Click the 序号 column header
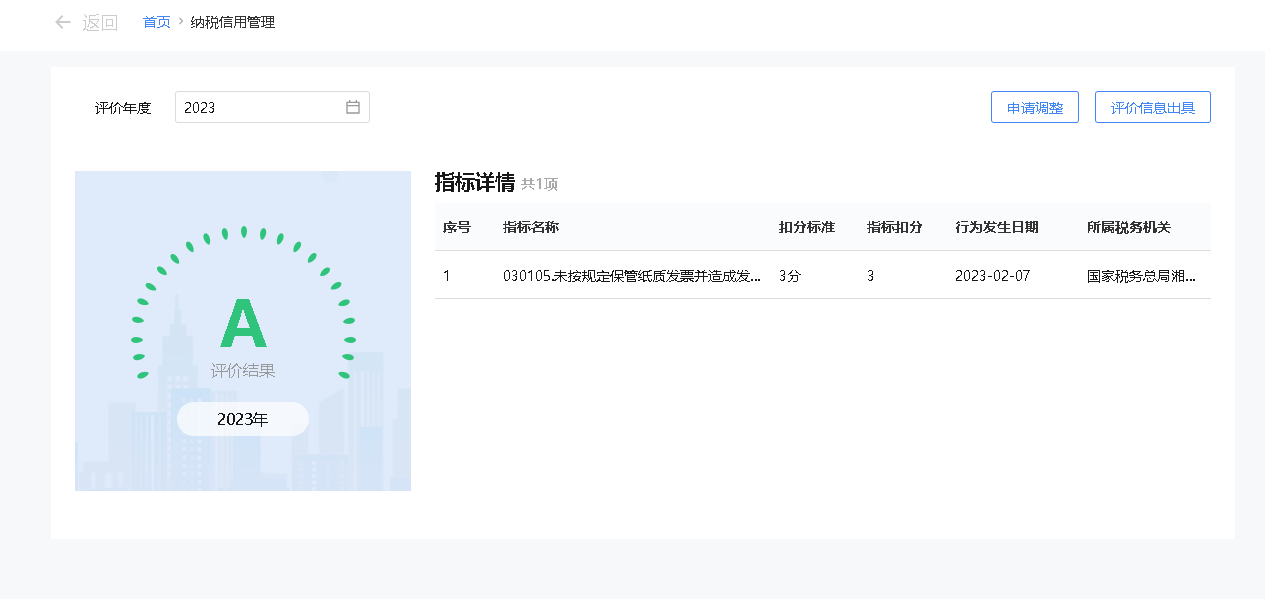 click(x=457, y=227)
